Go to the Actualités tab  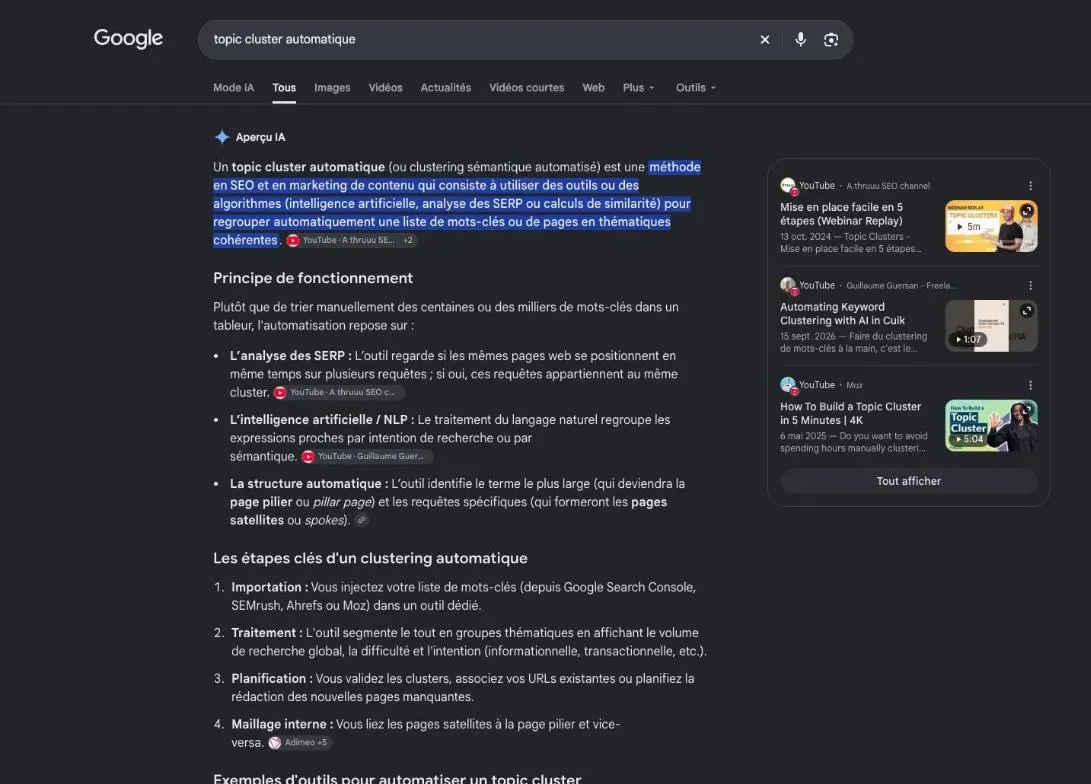[x=445, y=88]
